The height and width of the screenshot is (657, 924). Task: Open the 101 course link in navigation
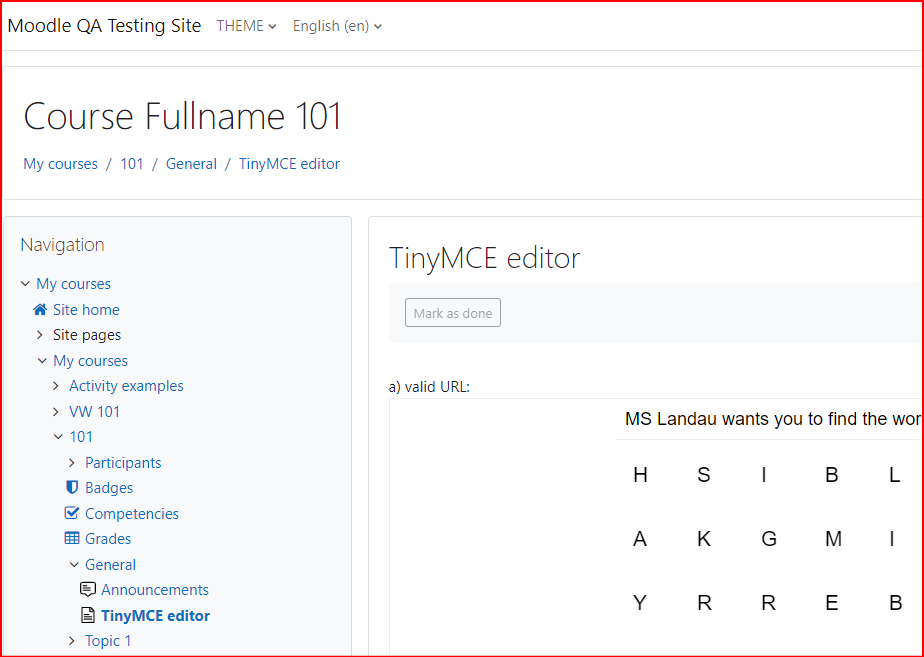(x=81, y=437)
